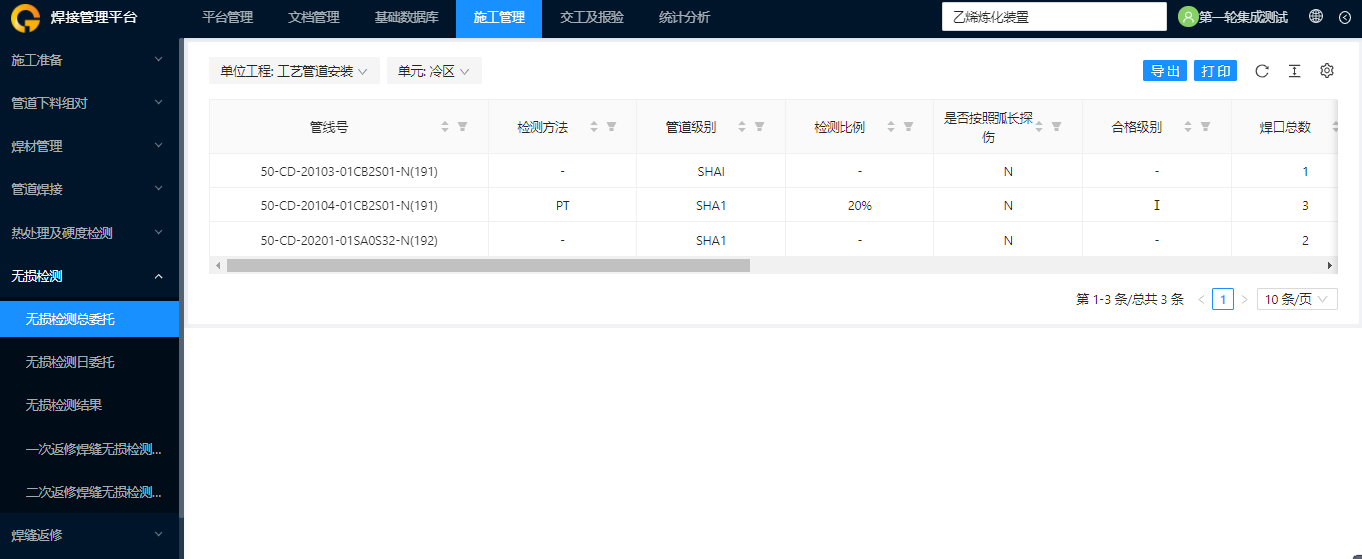Click the green user avatar icon

point(1187,17)
